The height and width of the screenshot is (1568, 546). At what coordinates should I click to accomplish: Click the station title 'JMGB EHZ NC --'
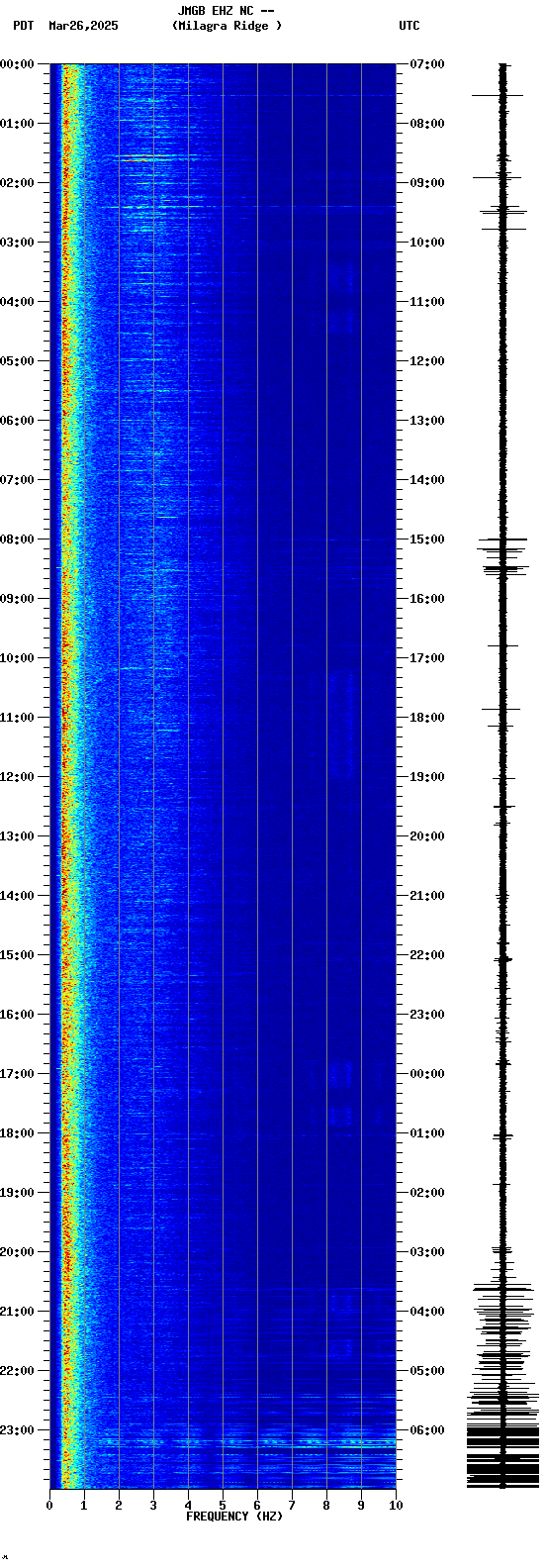(x=226, y=11)
